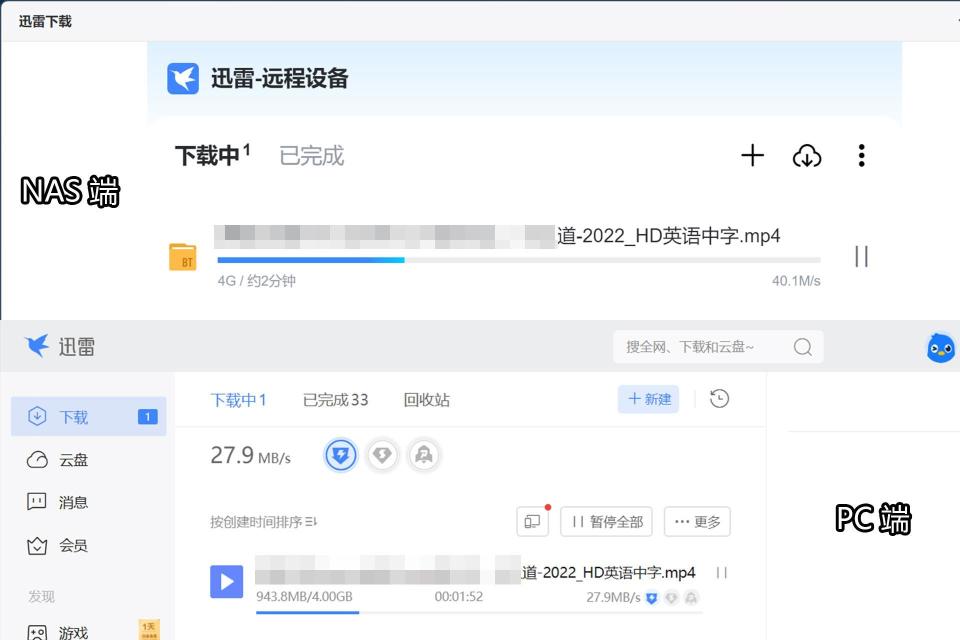960x640 pixels.
Task: Click the 暂停全部 button
Action: click(606, 522)
